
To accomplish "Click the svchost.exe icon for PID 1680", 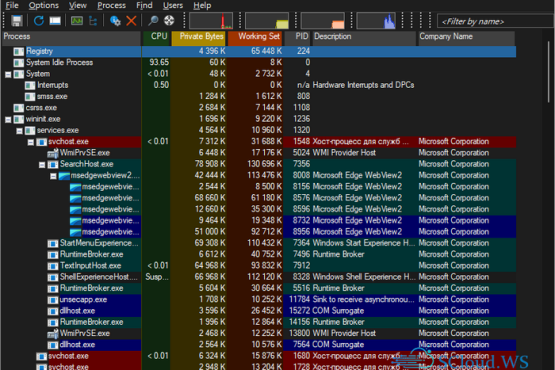I will [x=41, y=356].
